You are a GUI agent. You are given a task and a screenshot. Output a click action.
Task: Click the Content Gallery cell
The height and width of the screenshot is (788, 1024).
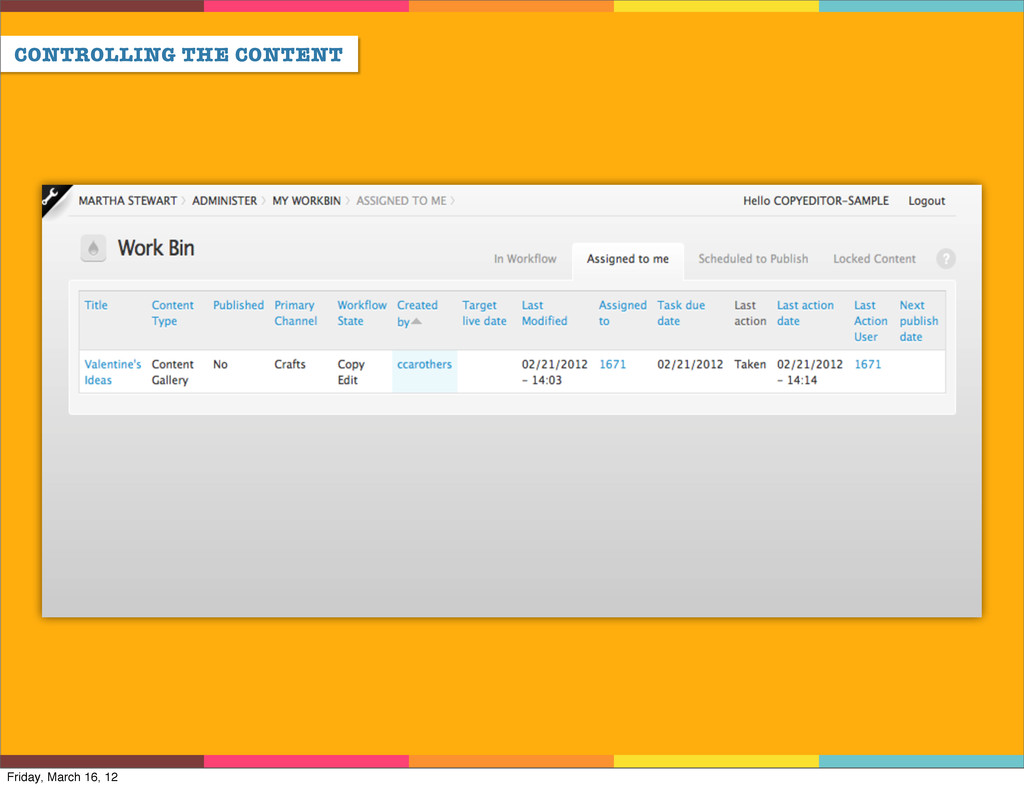pos(172,372)
